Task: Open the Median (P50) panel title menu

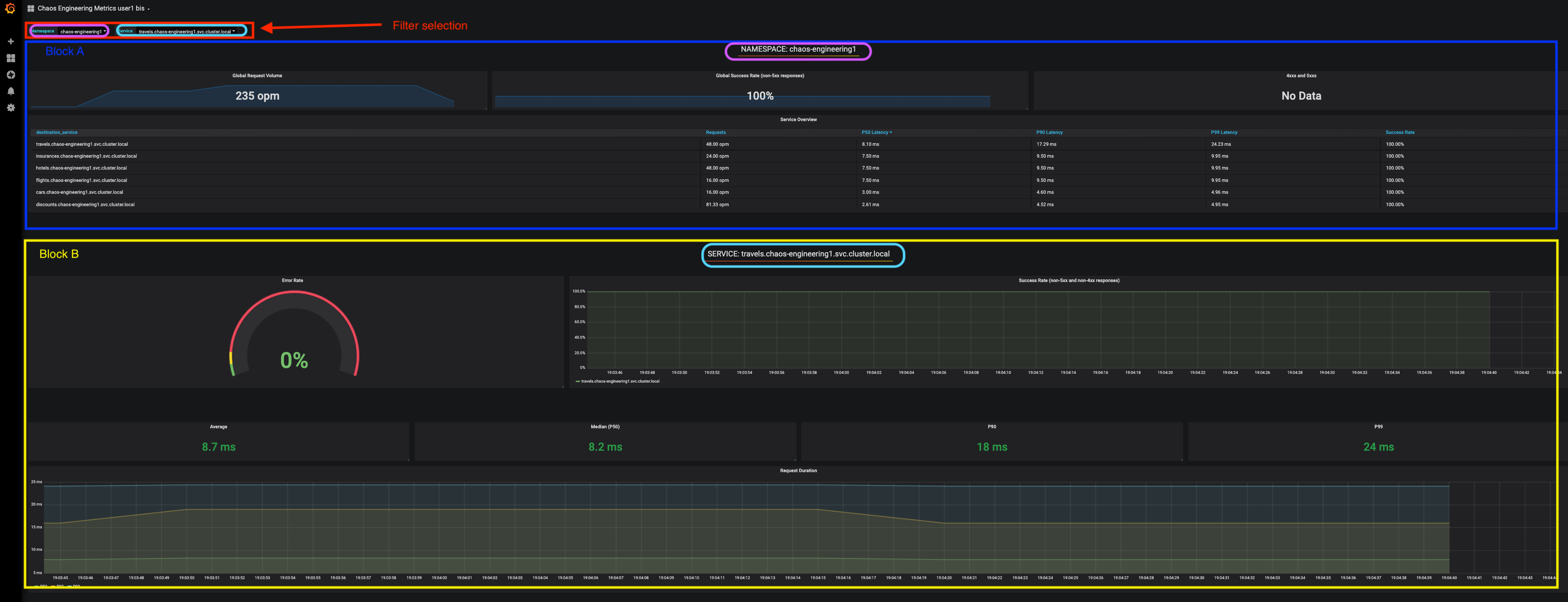Action: pyautogui.click(x=605, y=426)
